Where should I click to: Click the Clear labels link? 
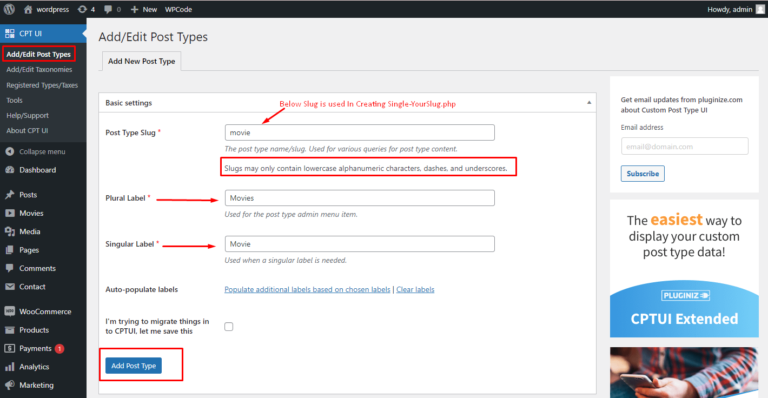pyautogui.click(x=415, y=289)
